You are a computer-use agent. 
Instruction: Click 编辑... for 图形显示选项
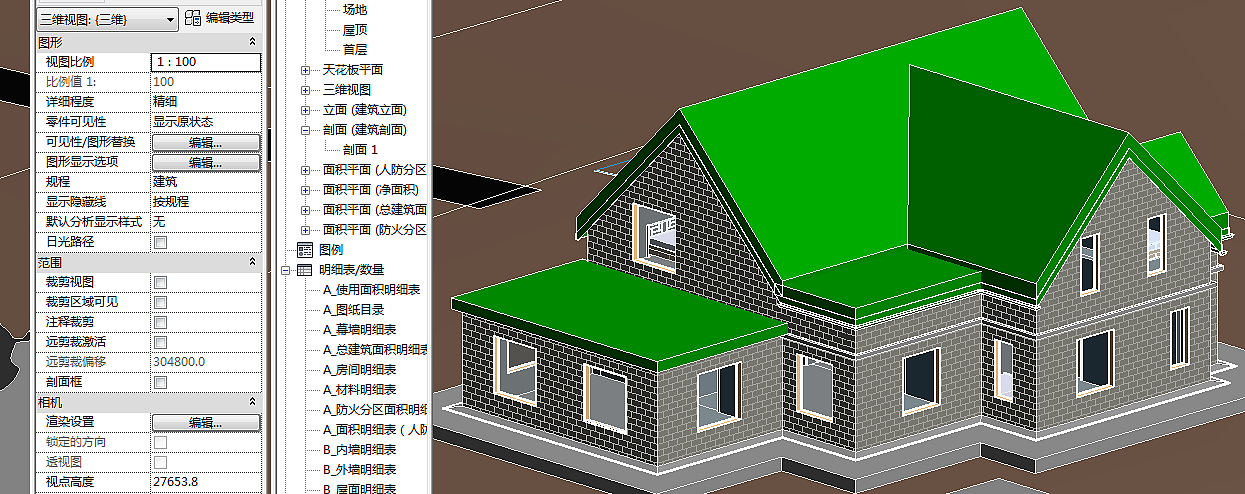coord(205,162)
